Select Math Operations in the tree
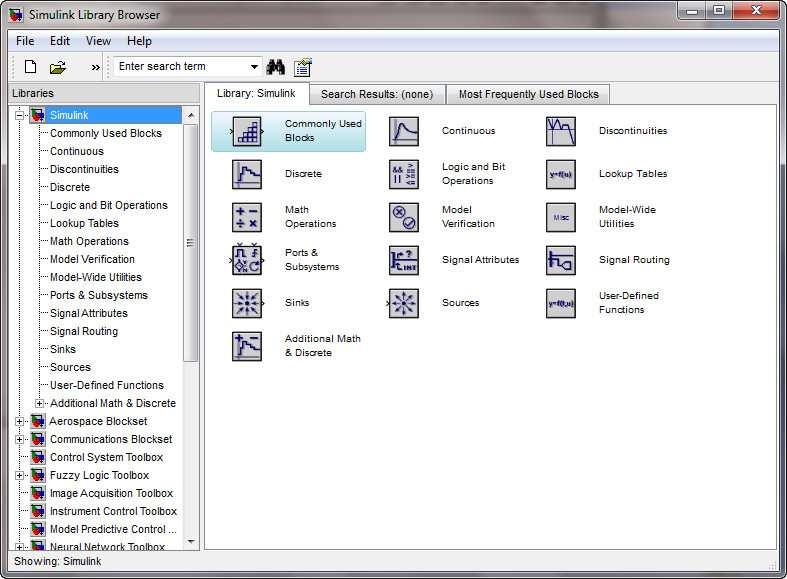This screenshot has height=579, width=787. (x=89, y=241)
